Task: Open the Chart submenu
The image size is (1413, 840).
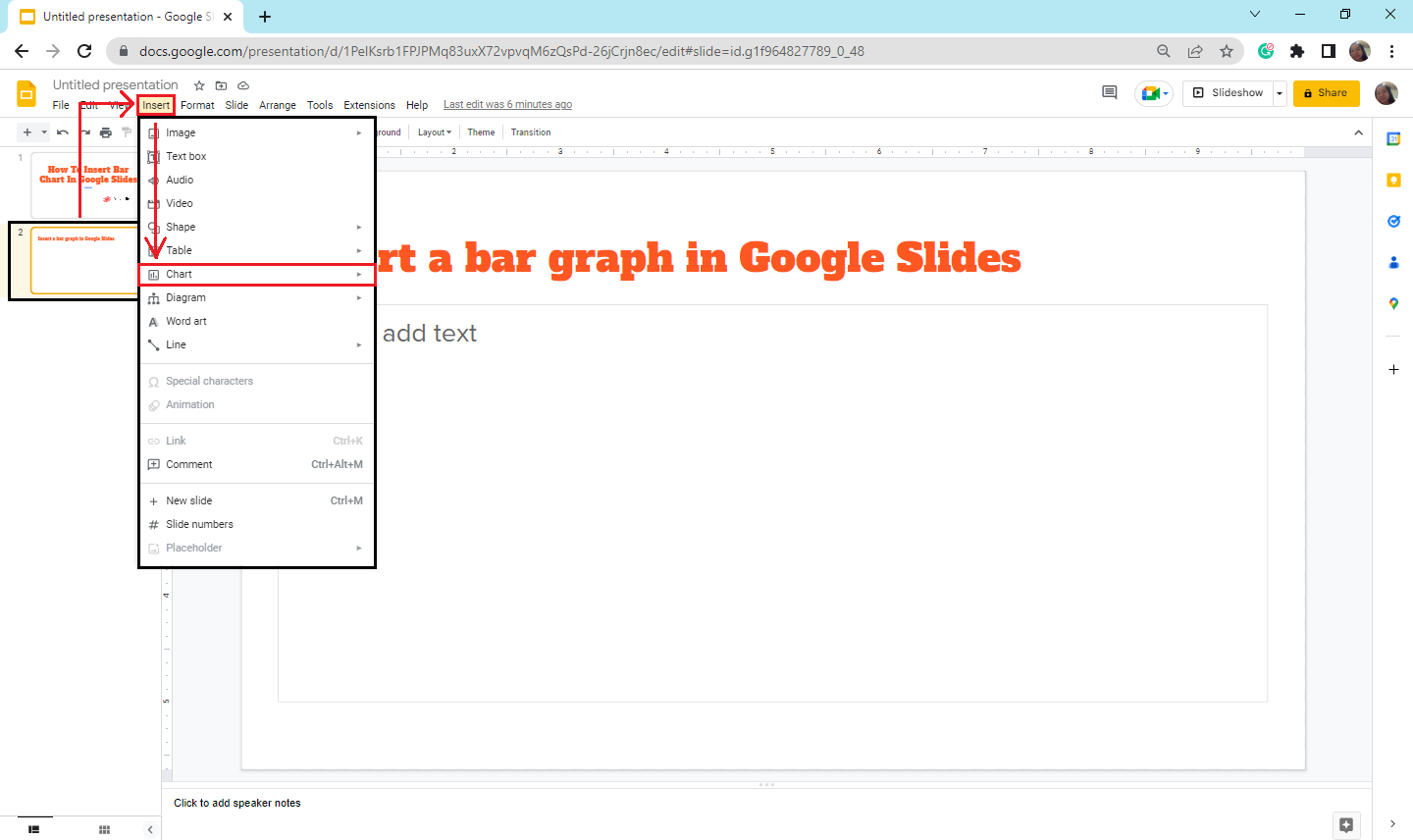Action: 257,274
